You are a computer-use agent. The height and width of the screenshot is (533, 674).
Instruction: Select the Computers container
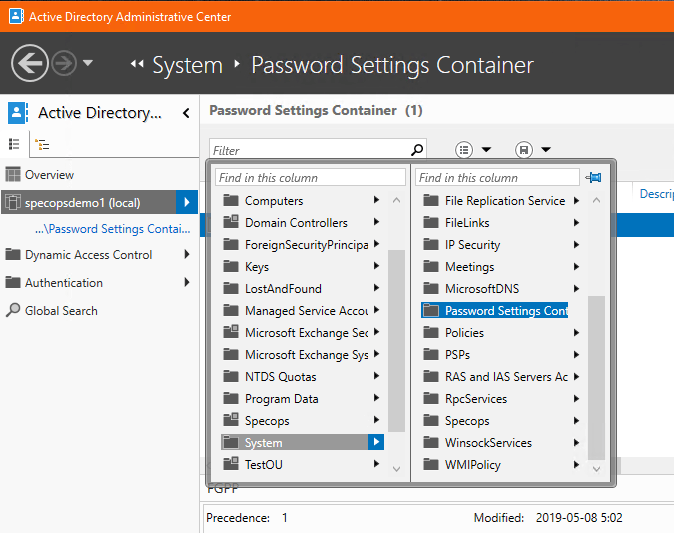tap(274, 201)
